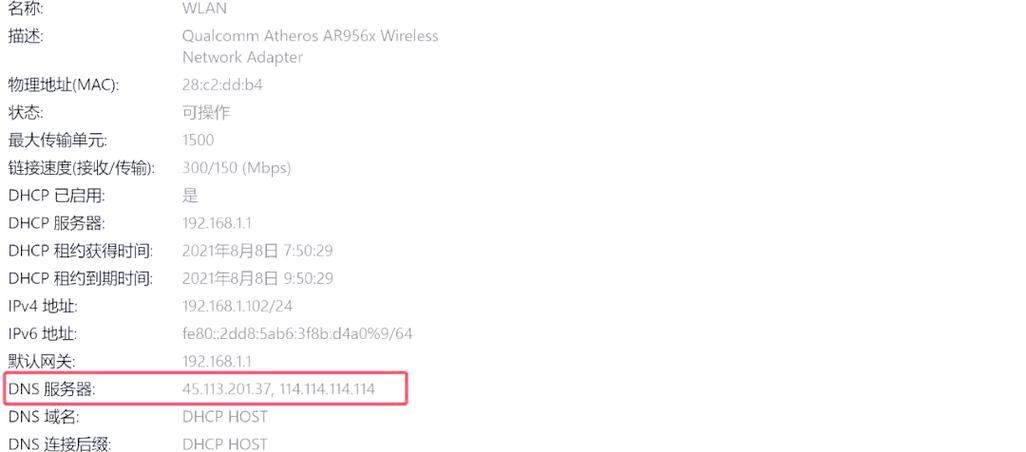The image size is (1026, 452).
Task: Select the IPv6 address starting with fe80
Action: (297, 334)
